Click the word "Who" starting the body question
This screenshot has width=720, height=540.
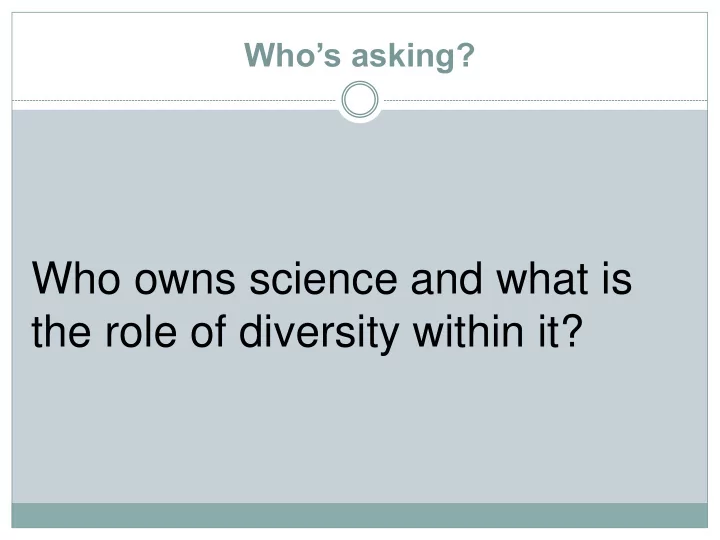point(76,279)
